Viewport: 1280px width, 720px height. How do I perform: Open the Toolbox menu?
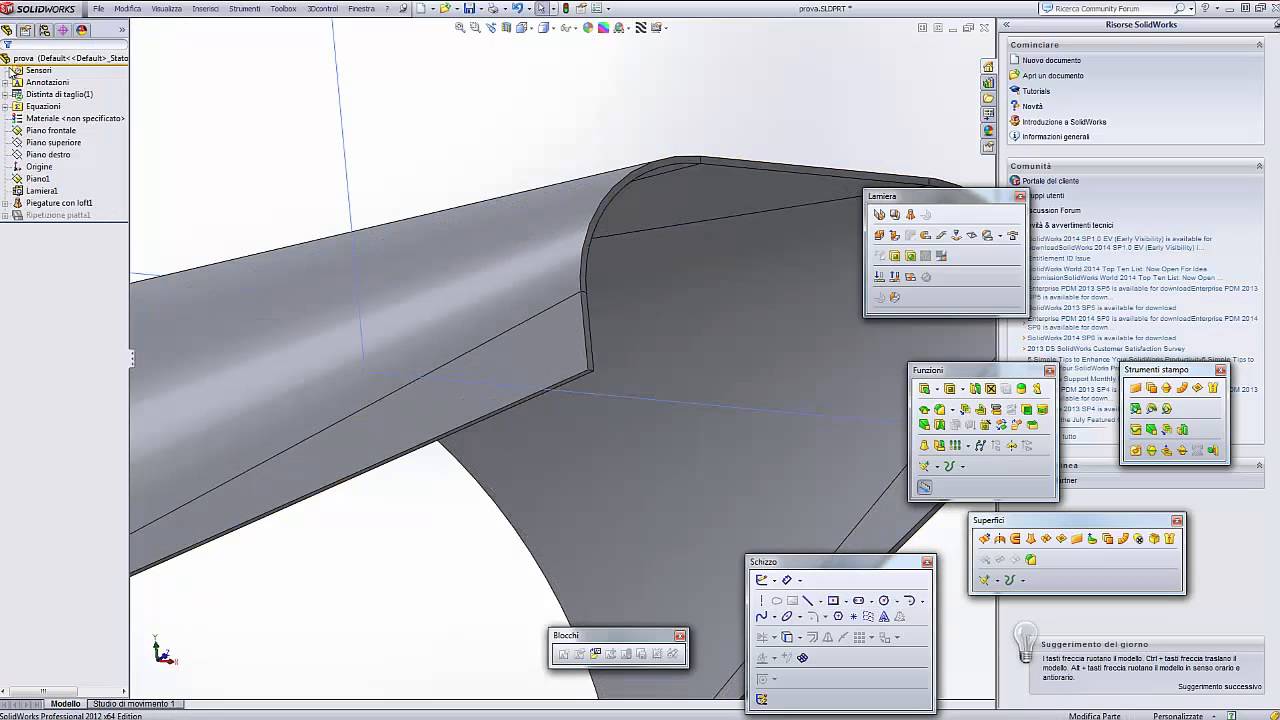coord(283,8)
